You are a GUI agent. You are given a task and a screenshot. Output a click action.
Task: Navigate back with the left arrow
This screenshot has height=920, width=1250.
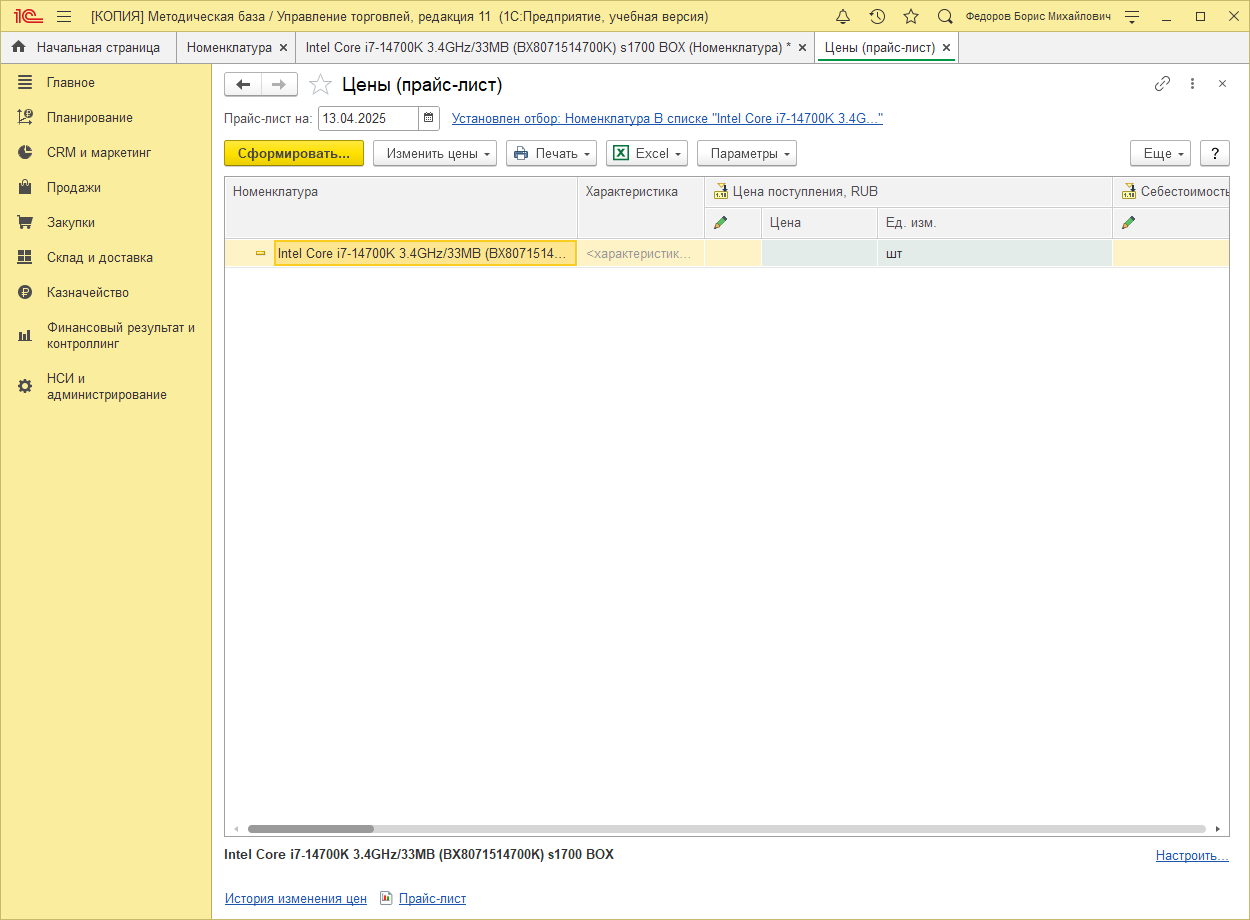pos(243,85)
